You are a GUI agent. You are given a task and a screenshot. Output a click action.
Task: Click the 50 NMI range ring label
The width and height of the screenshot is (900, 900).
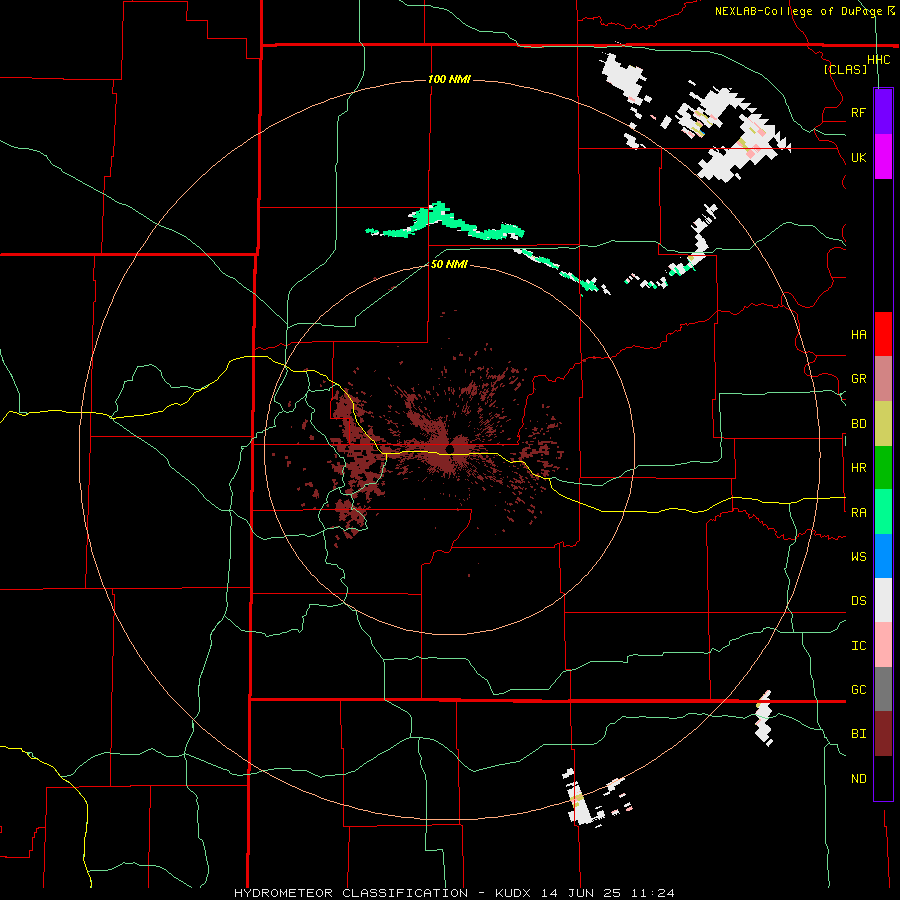[x=449, y=264]
